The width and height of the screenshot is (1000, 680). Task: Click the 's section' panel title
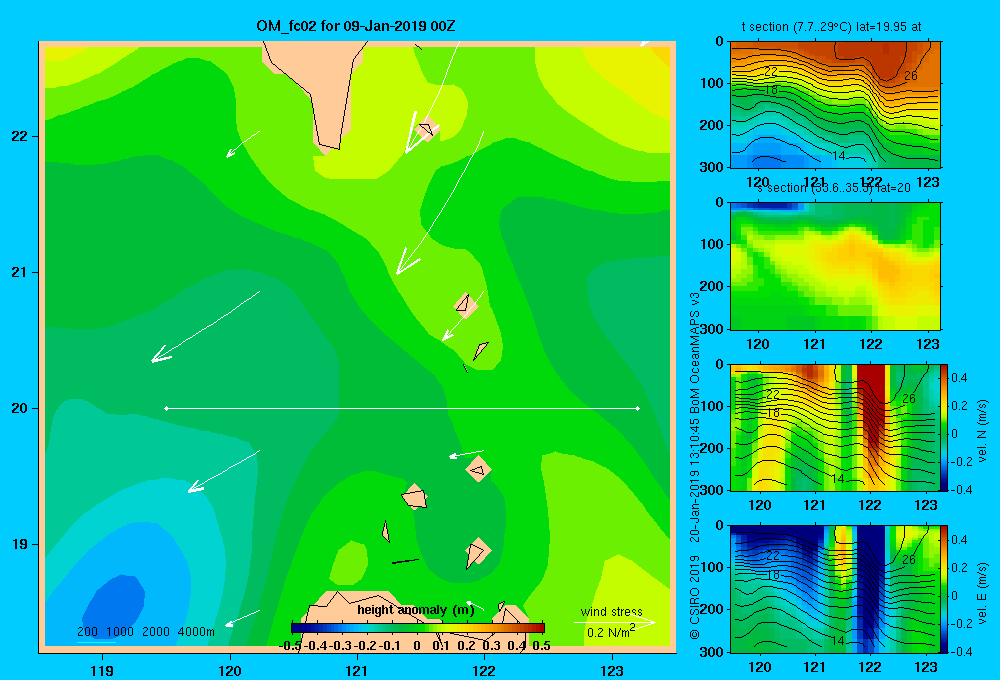[834, 188]
